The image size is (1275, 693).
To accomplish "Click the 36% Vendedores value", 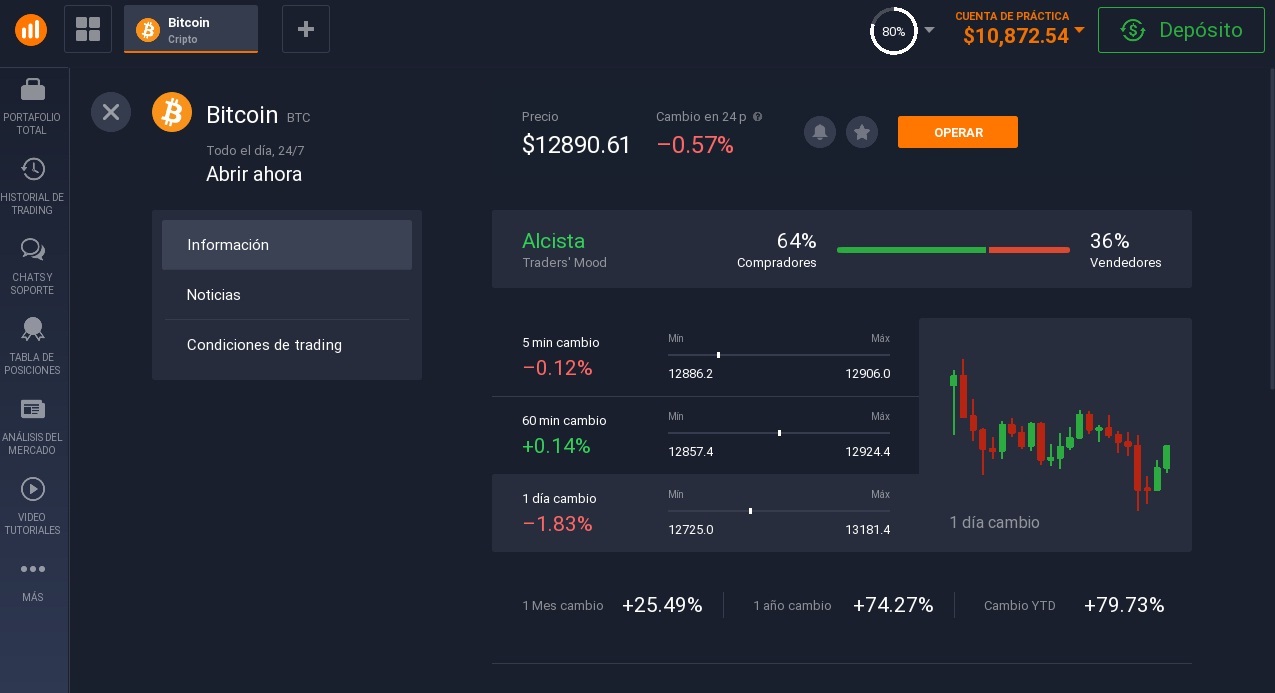I will coord(1109,241).
